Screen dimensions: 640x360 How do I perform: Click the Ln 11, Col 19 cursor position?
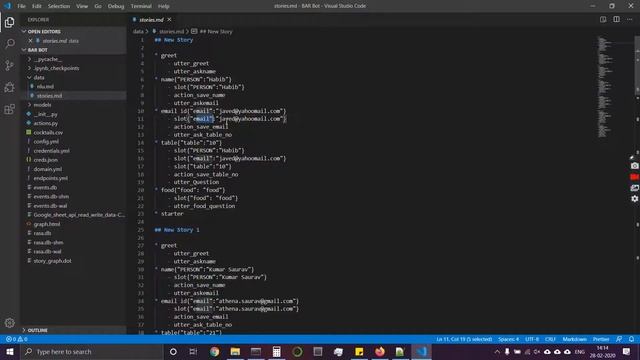[464, 339]
